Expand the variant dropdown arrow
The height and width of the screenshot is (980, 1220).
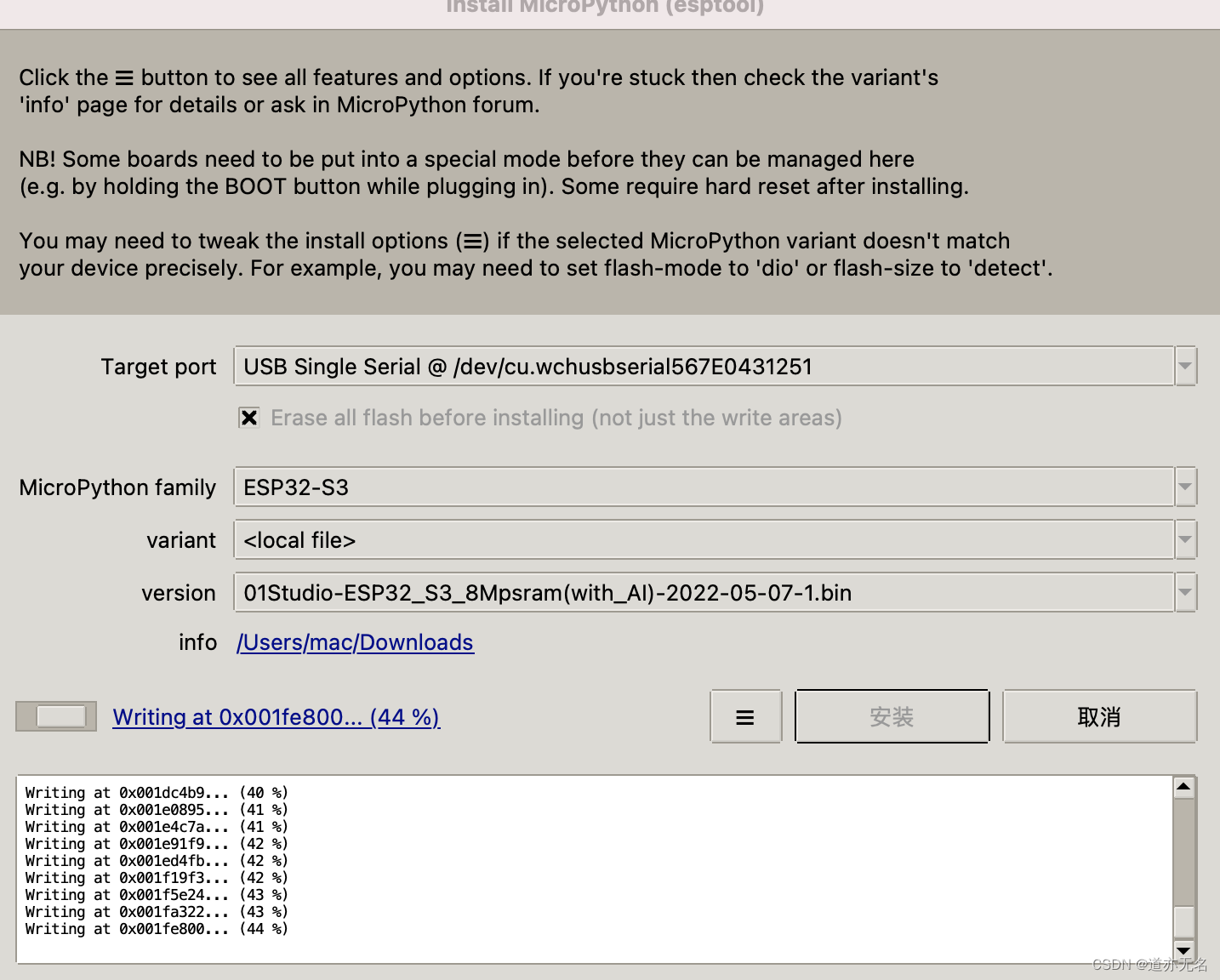(1185, 540)
